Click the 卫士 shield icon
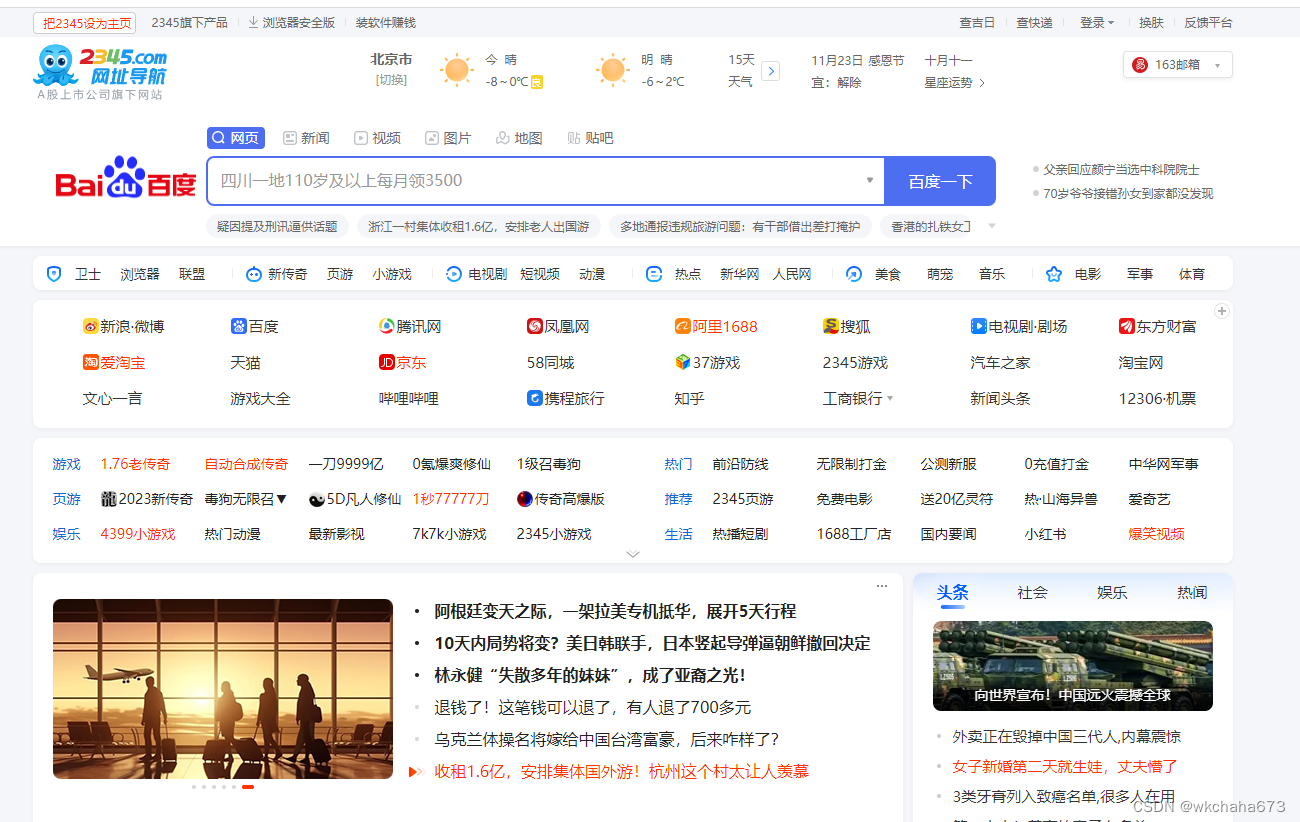This screenshot has width=1300, height=822. tap(55, 274)
